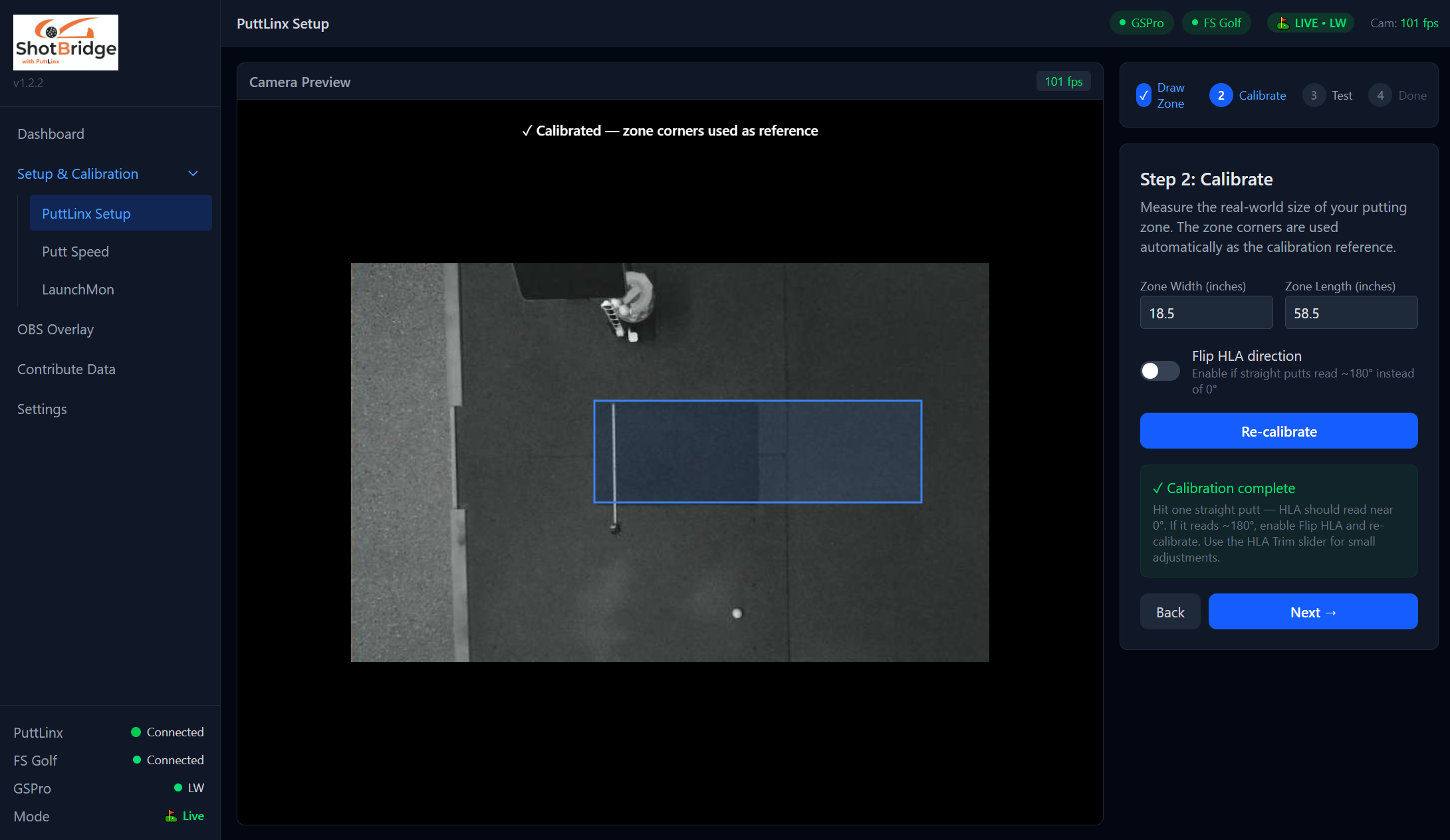Viewport: 1450px width, 840px height.
Task: Enable the Flip HLA direction toggle
Action: [x=1159, y=371]
